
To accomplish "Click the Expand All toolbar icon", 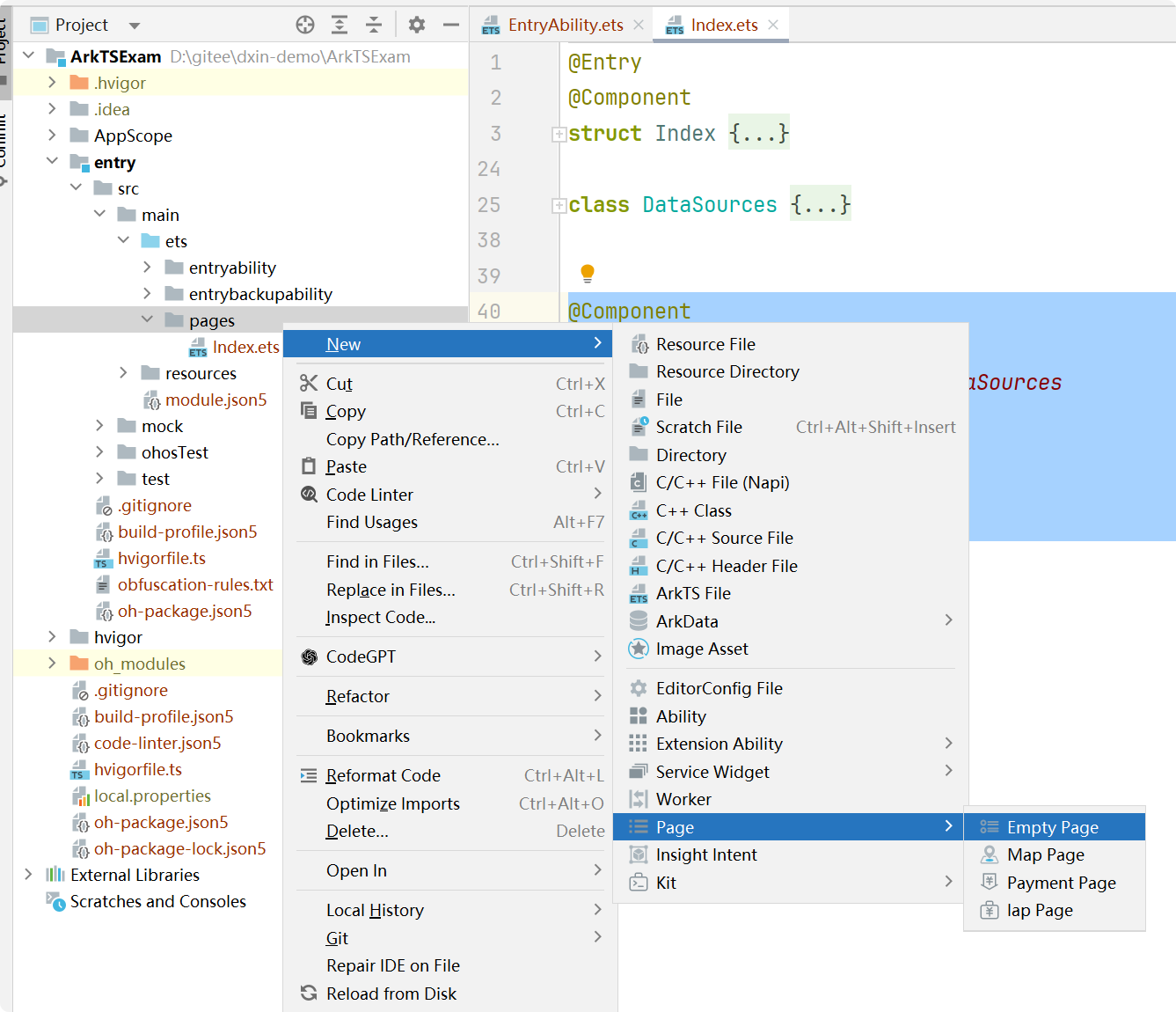I will (340, 25).
